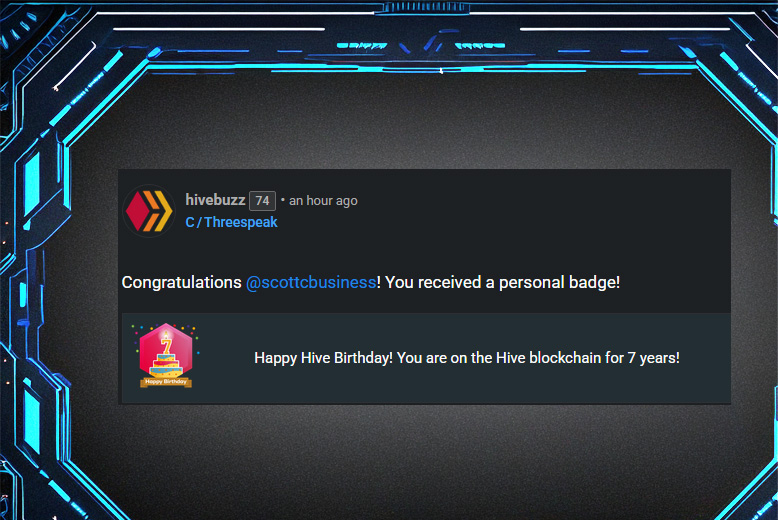
Task: Click the reputation score 74 badge
Action: pyautogui.click(x=262, y=200)
